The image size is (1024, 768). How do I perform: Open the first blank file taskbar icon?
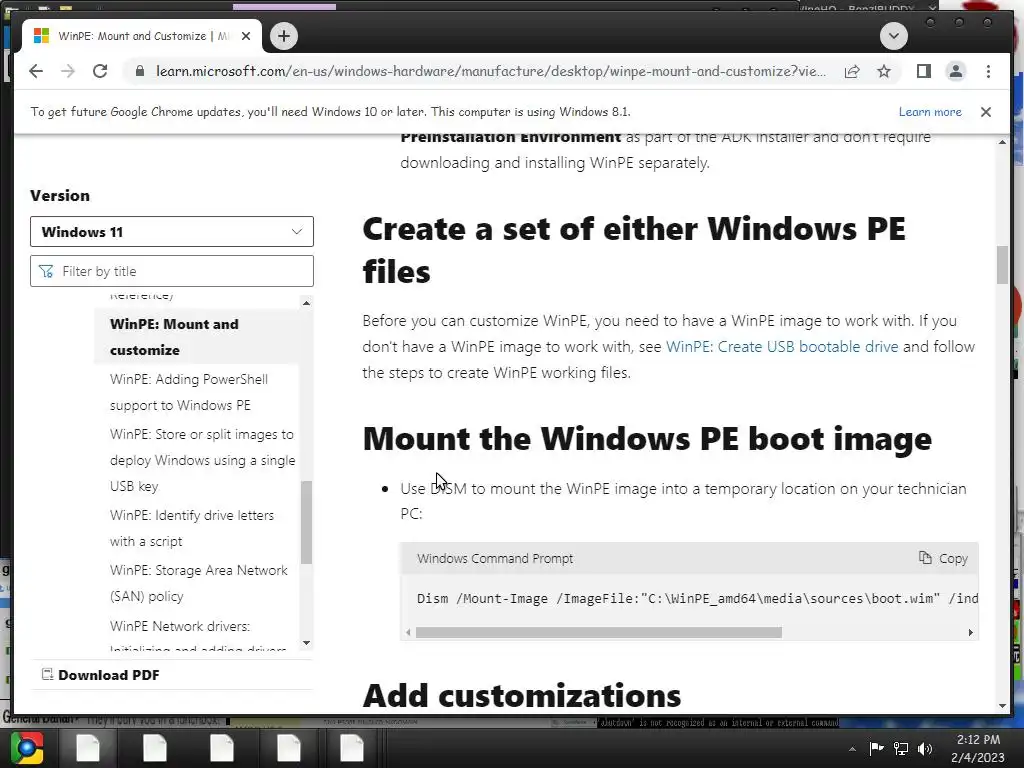(88, 748)
